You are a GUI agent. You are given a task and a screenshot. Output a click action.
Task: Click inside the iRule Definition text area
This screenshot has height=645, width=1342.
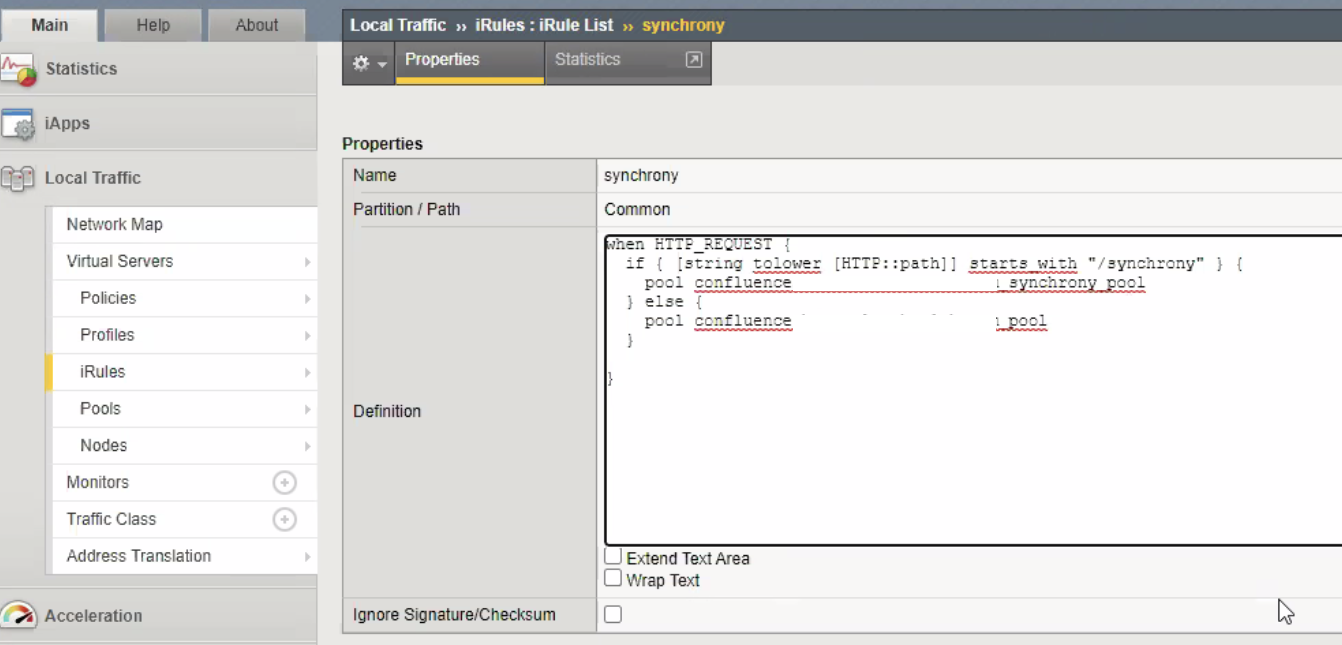point(973,390)
